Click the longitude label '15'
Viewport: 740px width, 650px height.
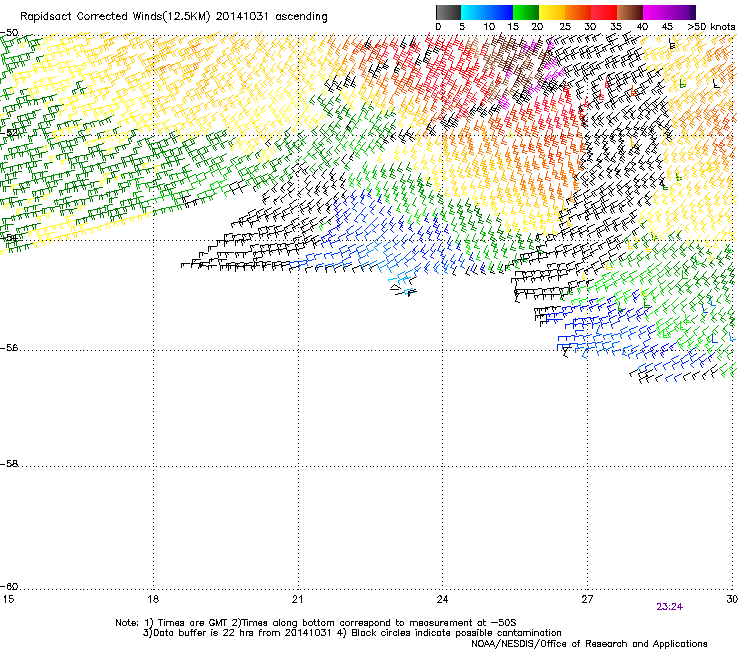(x=8, y=599)
